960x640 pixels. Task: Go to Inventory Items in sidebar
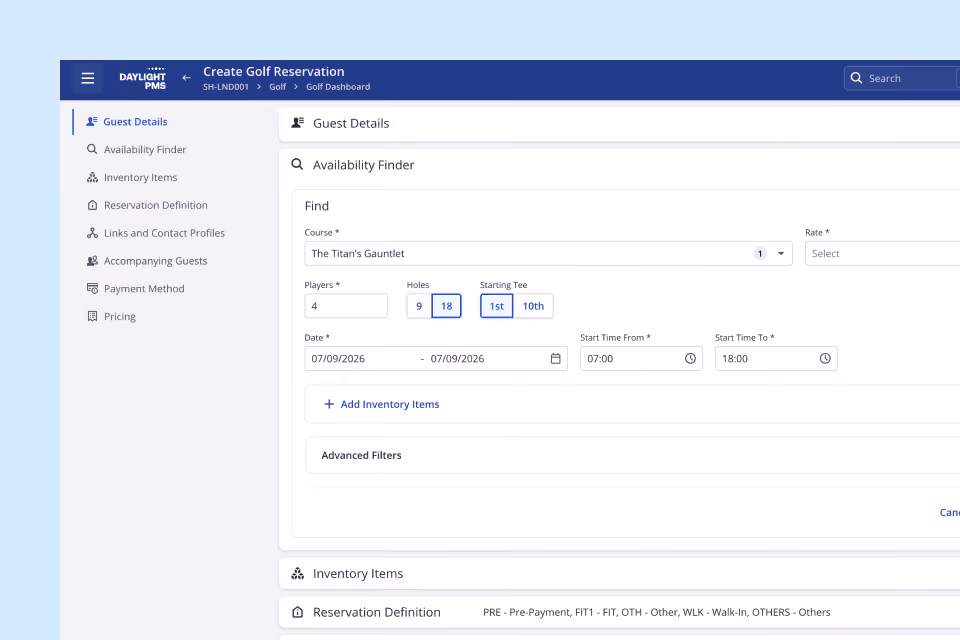pos(141,177)
